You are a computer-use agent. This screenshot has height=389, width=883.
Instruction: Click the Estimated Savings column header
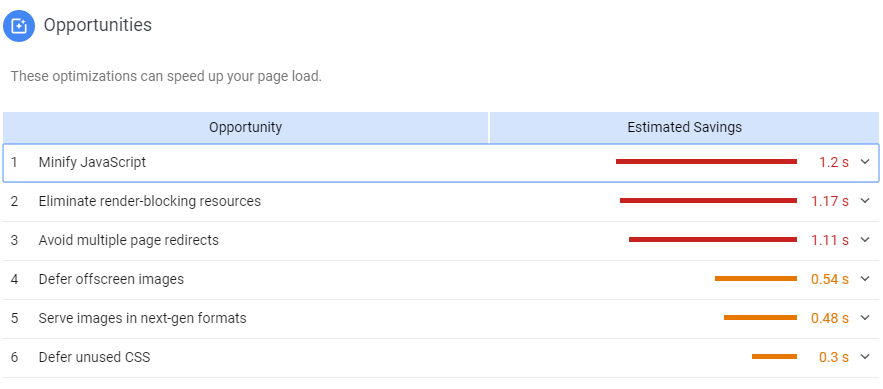(x=684, y=127)
